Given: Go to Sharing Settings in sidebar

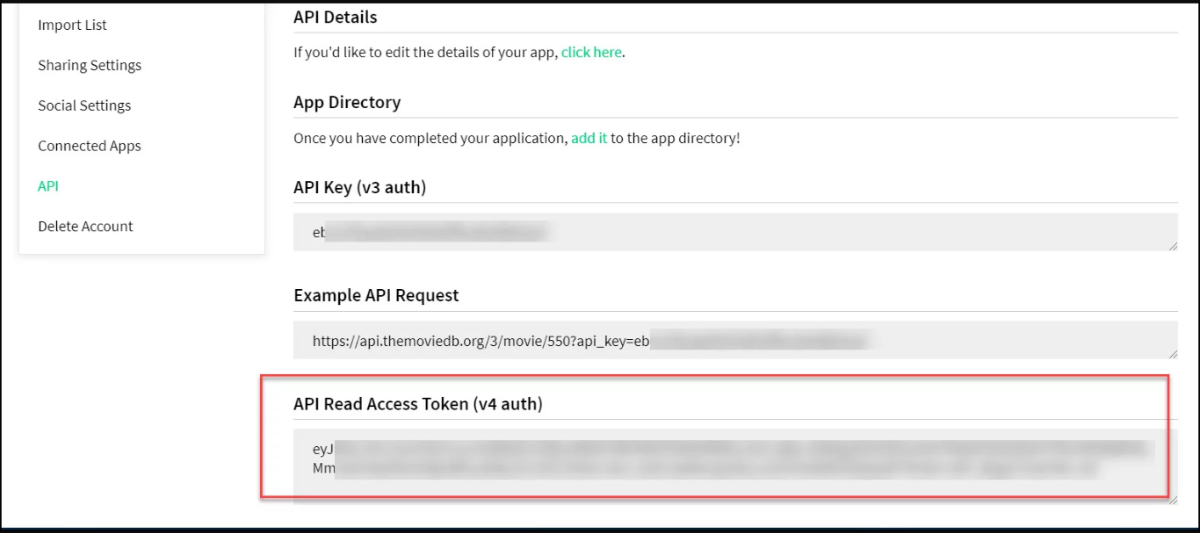Looking at the screenshot, I should pos(89,65).
